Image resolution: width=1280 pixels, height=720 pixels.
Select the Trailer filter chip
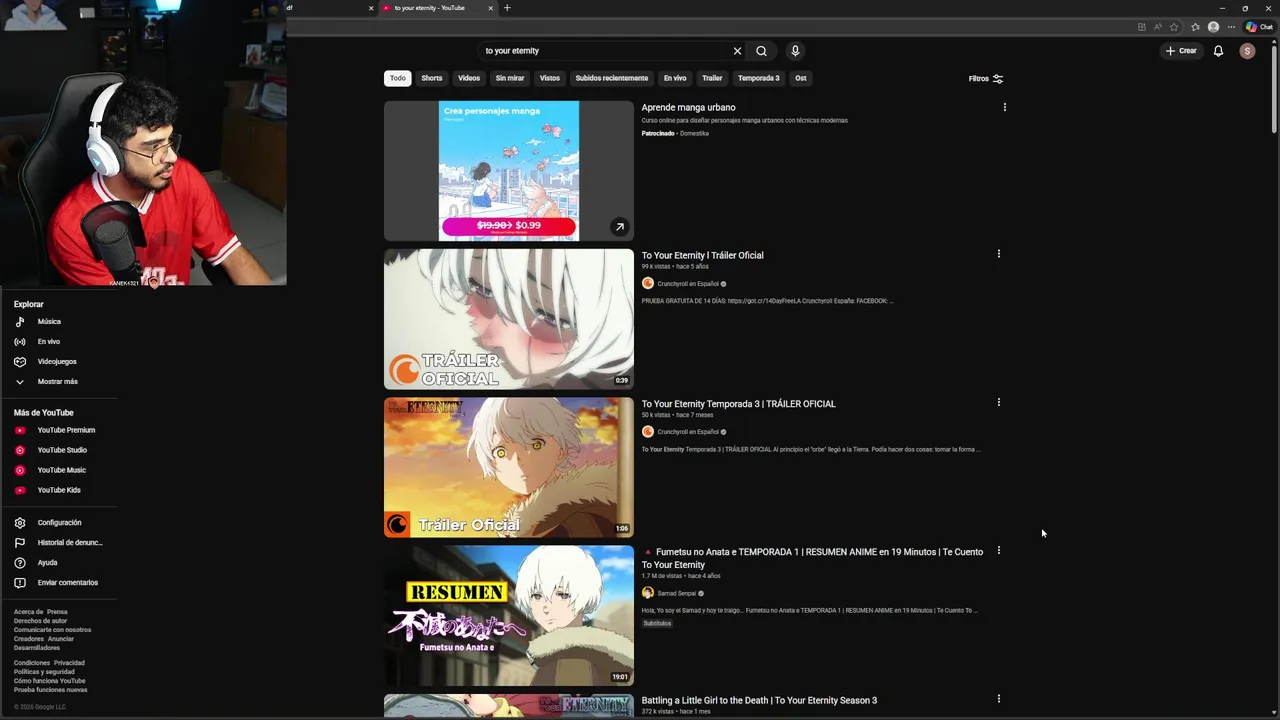click(x=712, y=78)
